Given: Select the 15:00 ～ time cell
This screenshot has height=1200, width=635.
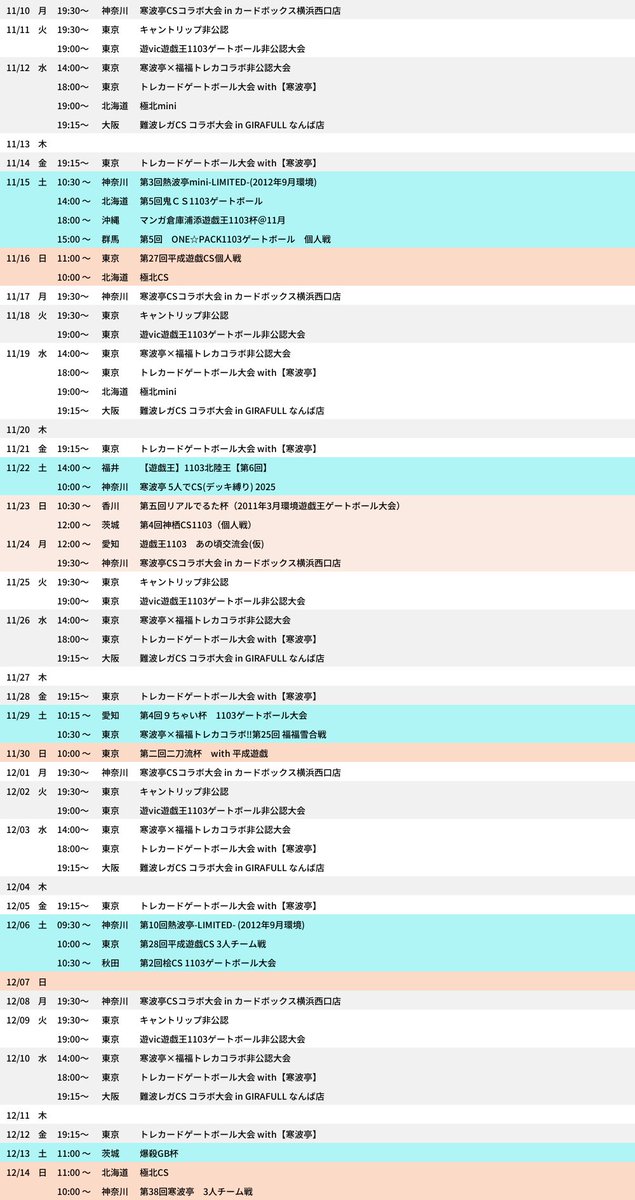Looking at the screenshot, I should pyautogui.click(x=74, y=238).
